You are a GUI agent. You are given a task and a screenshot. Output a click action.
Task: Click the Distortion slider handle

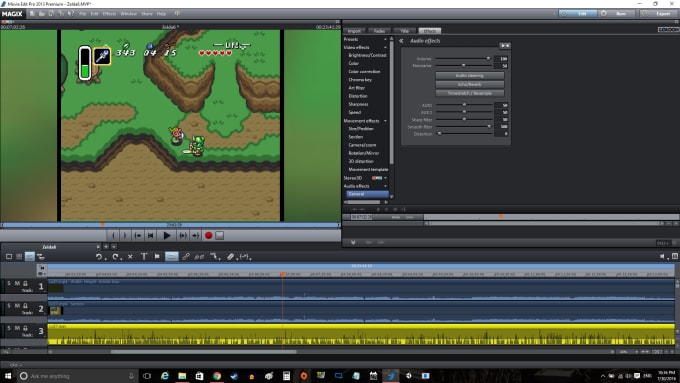(x=439, y=134)
